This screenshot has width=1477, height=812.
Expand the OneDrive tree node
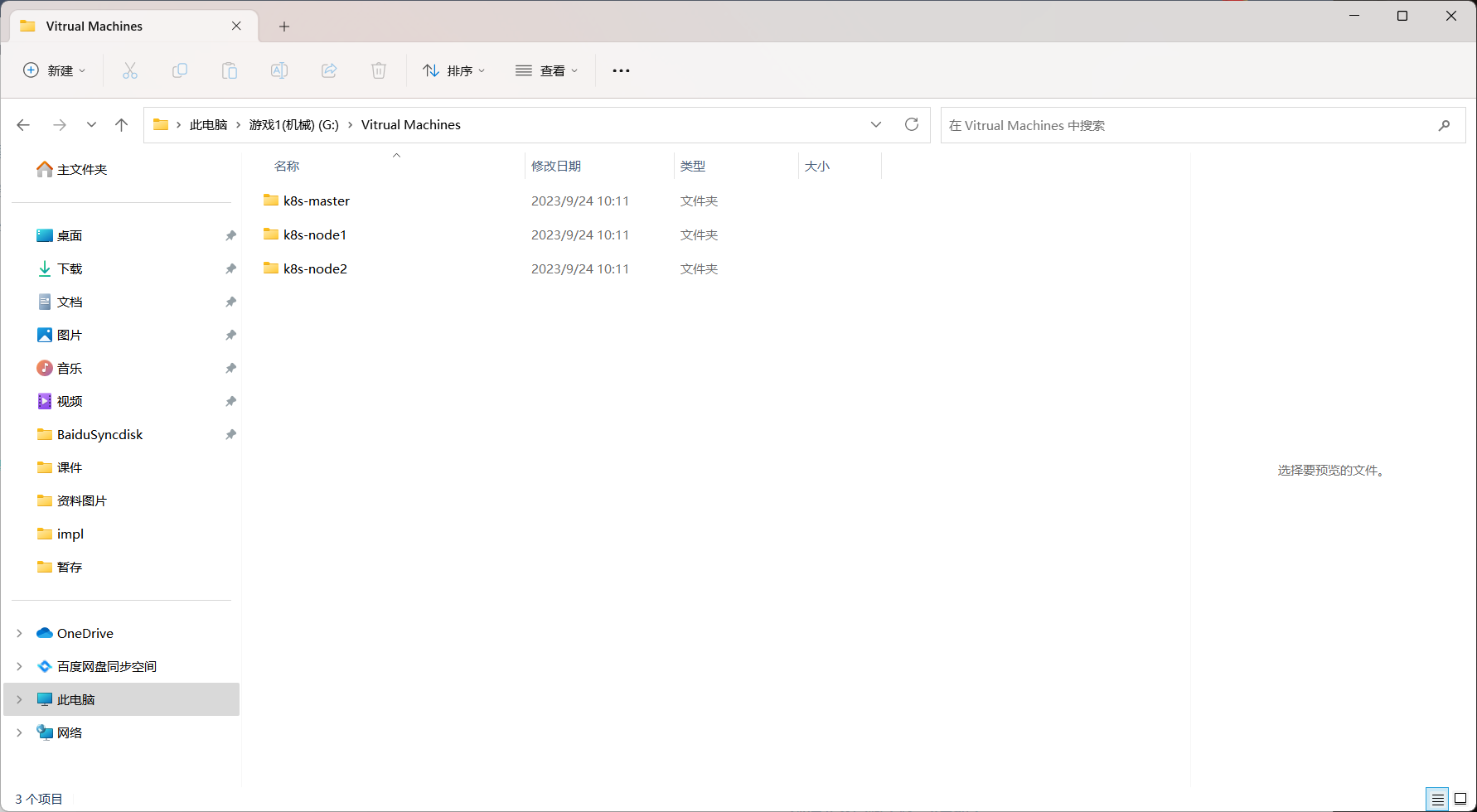[19, 633]
